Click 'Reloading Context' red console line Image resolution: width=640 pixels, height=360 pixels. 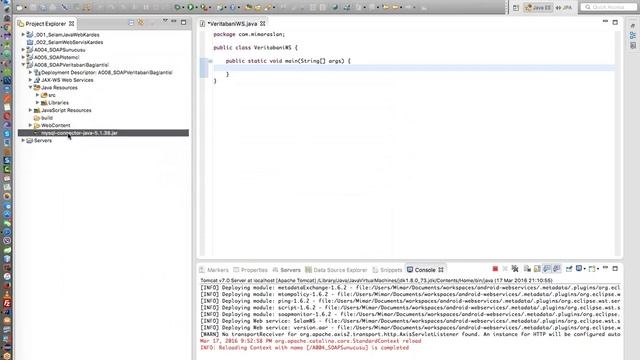click(x=304, y=348)
